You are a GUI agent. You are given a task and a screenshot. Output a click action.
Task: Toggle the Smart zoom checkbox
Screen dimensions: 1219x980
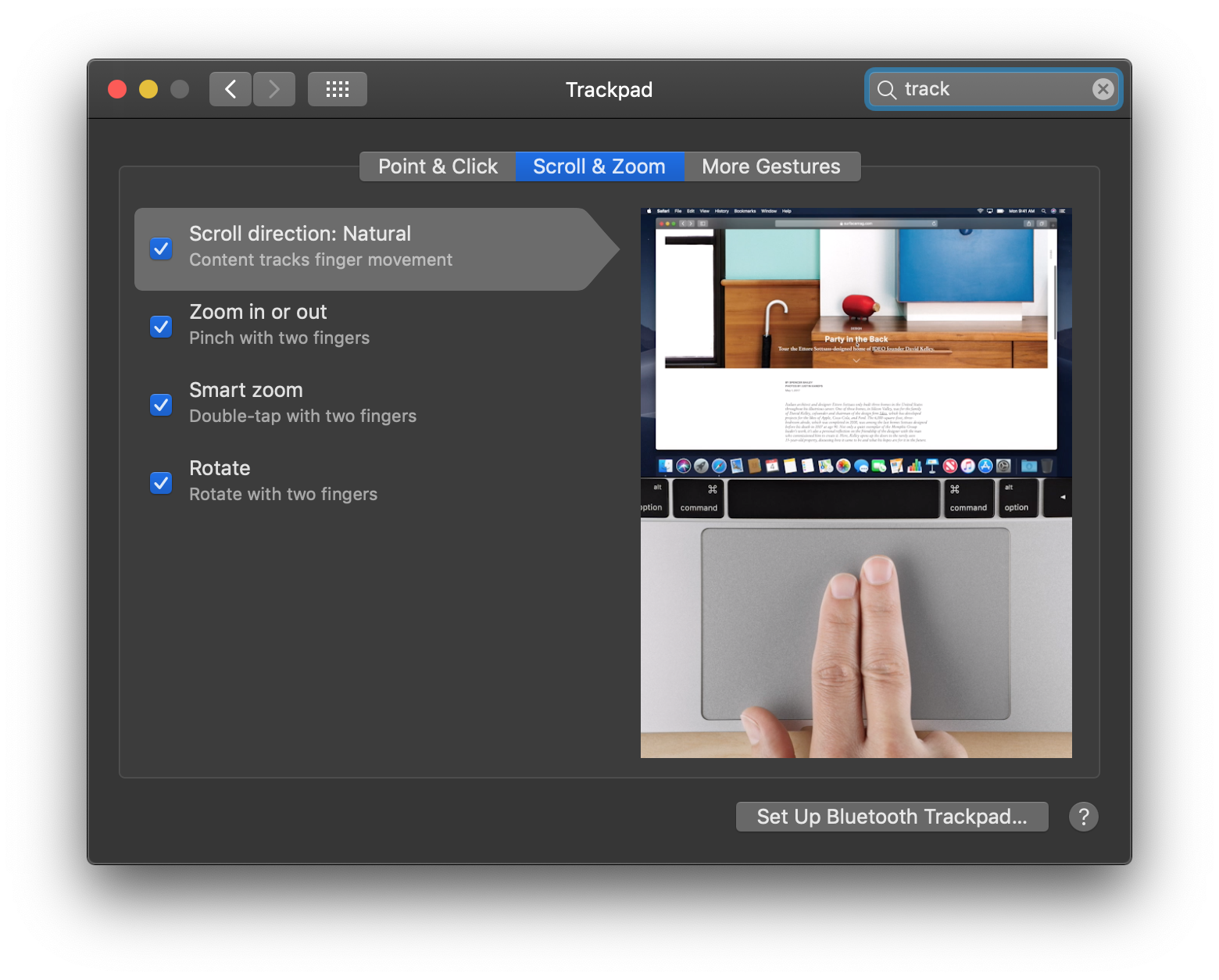161,404
